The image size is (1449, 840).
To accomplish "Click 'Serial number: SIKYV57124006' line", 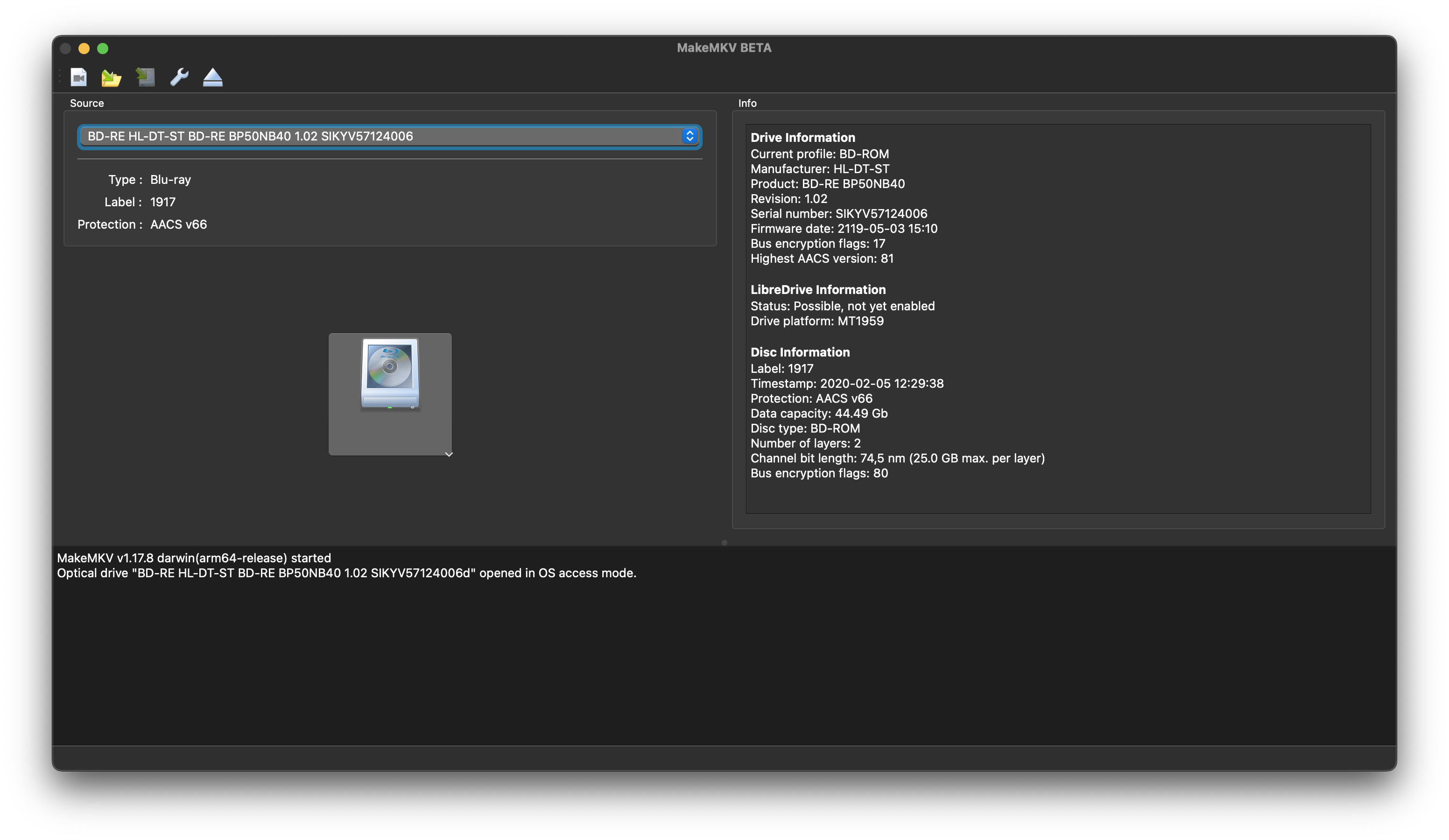I will [x=839, y=214].
